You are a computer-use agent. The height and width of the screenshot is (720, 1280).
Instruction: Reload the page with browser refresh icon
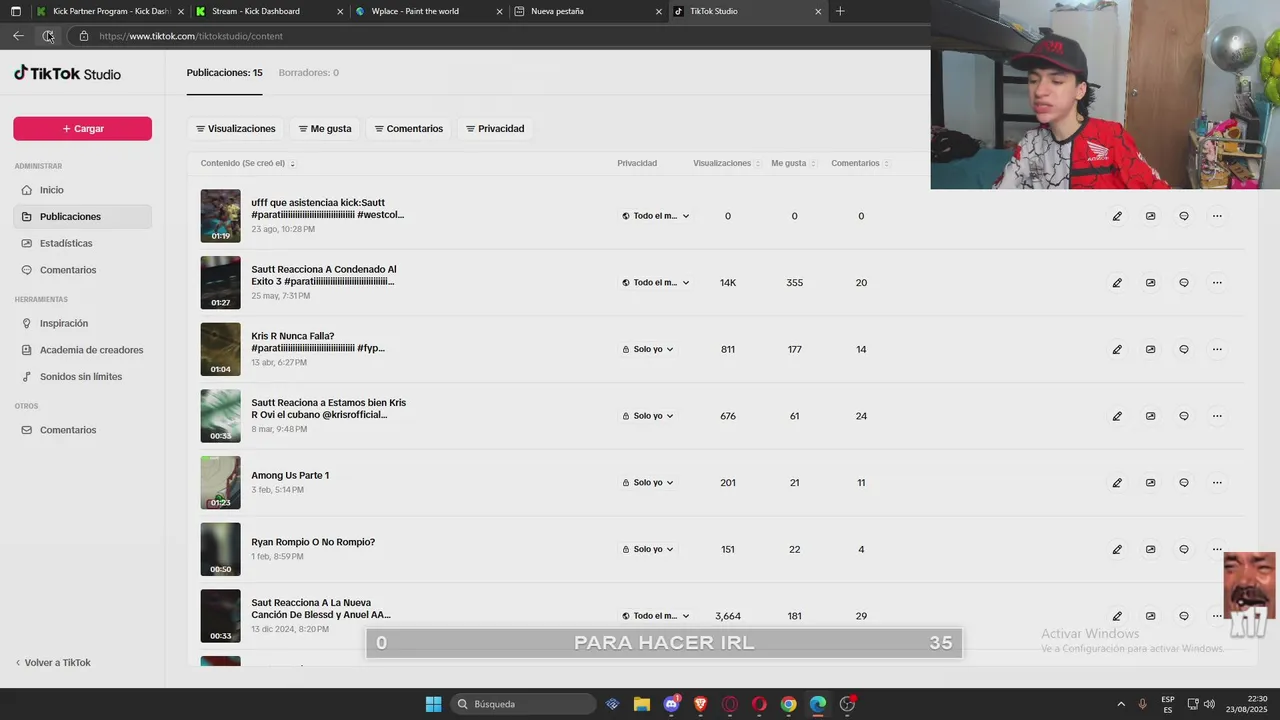[x=48, y=36]
